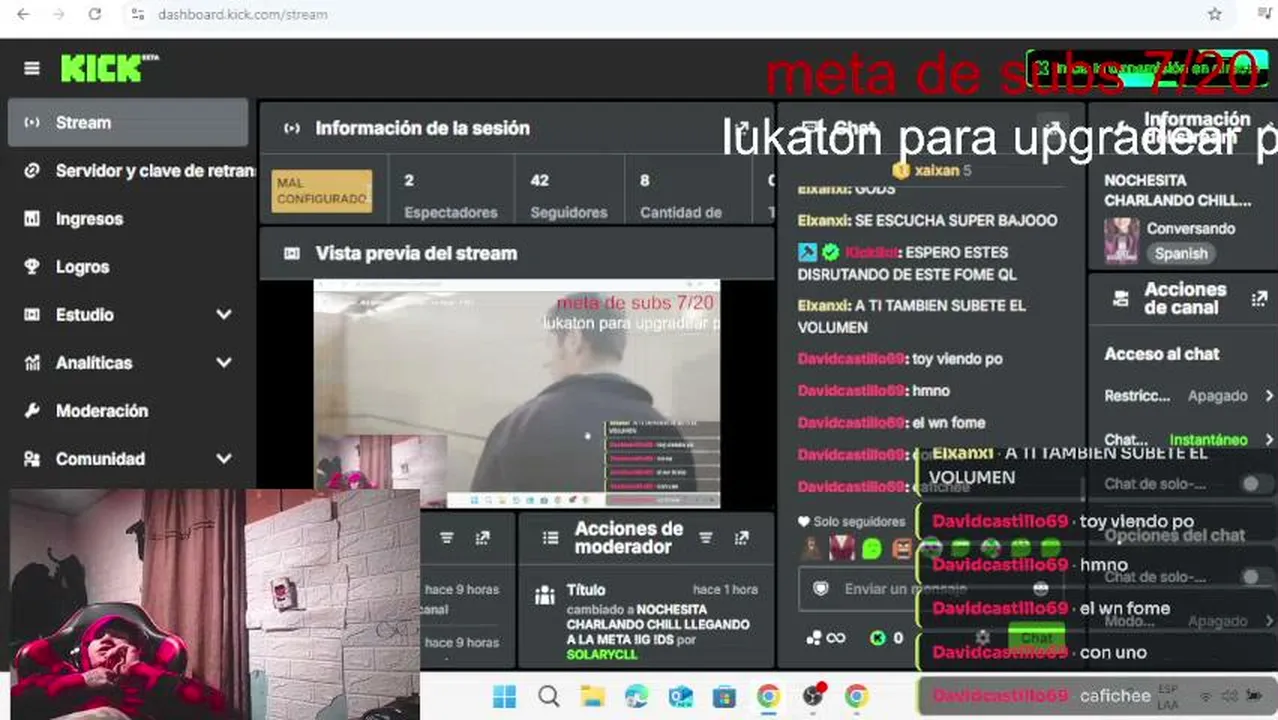This screenshot has height=720, width=1278.
Task: Click the 2 Espectadores stat
Action: 450,196
